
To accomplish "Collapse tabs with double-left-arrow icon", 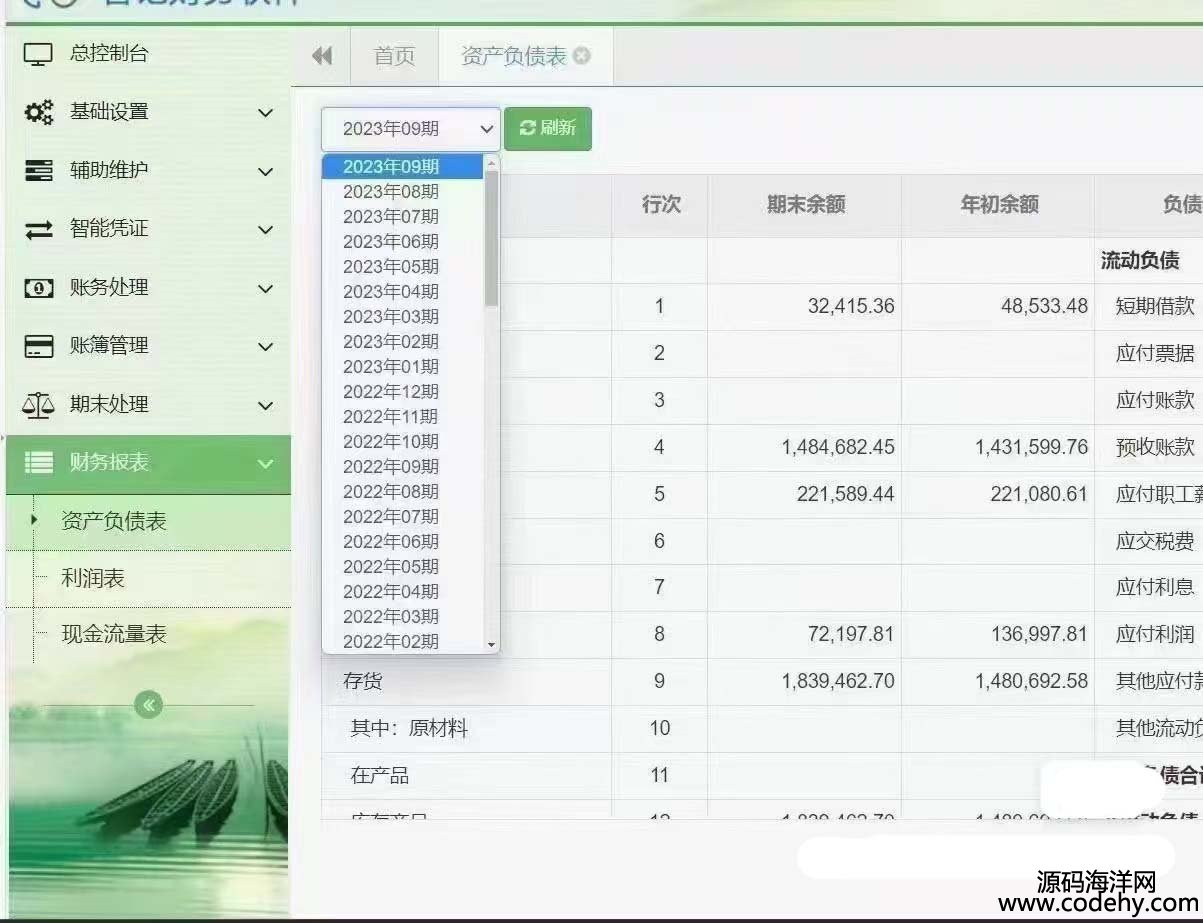I will click(x=322, y=56).
